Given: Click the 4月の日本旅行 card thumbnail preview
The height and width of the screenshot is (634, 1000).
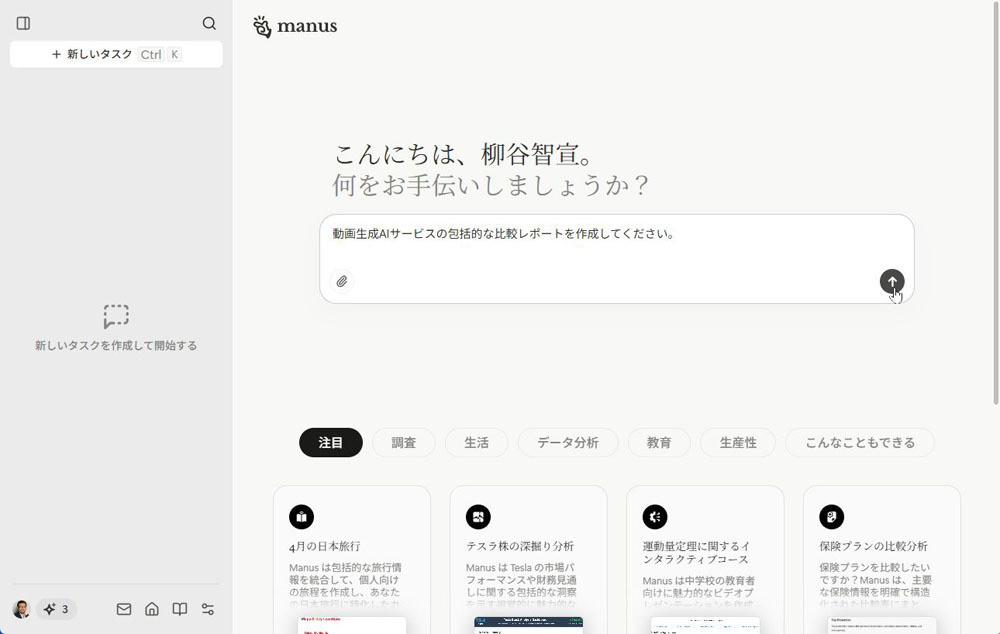Looking at the screenshot, I should coord(352,626).
